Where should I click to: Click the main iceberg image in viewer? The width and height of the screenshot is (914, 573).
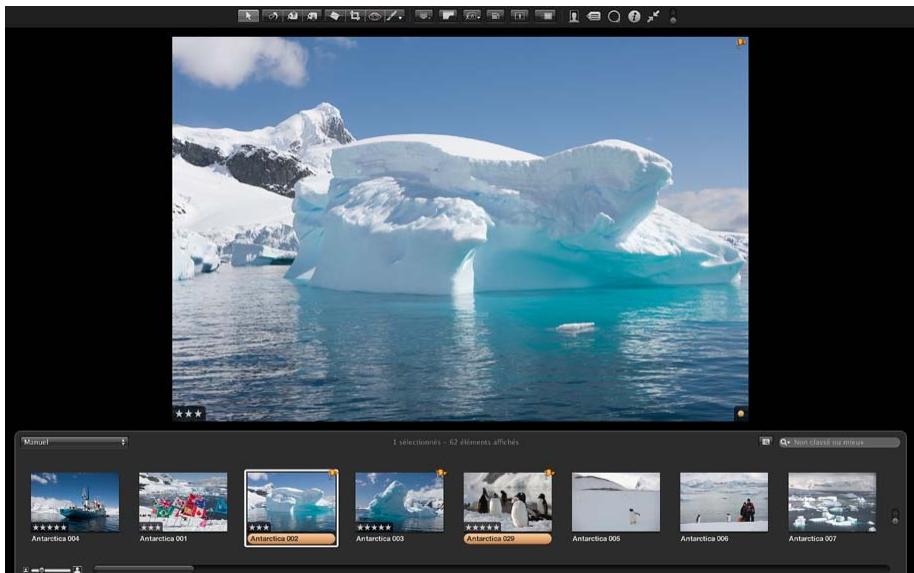460,229
